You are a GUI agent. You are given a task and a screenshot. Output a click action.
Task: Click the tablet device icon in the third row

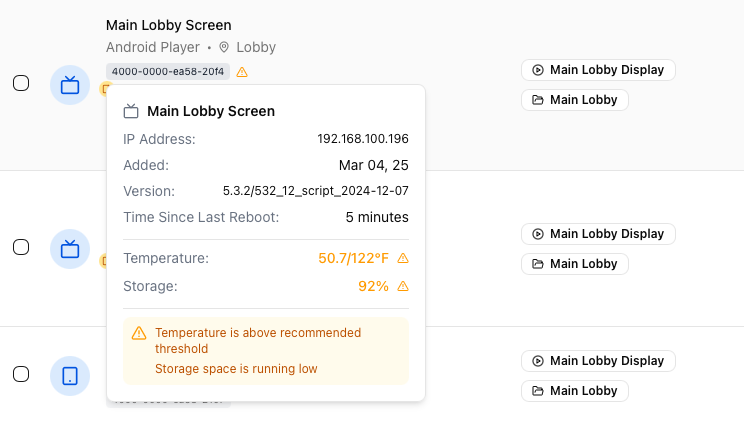click(70, 376)
